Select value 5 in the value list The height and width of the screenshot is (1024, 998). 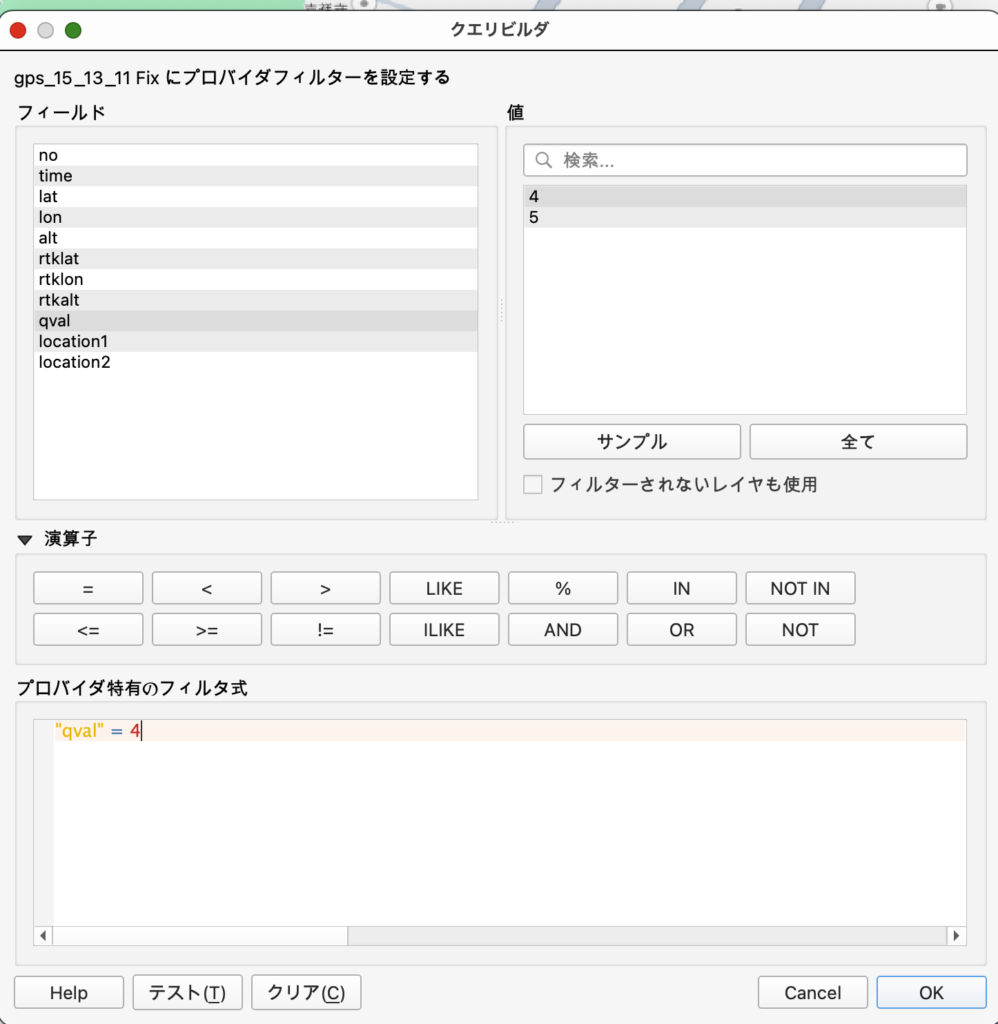point(745,217)
